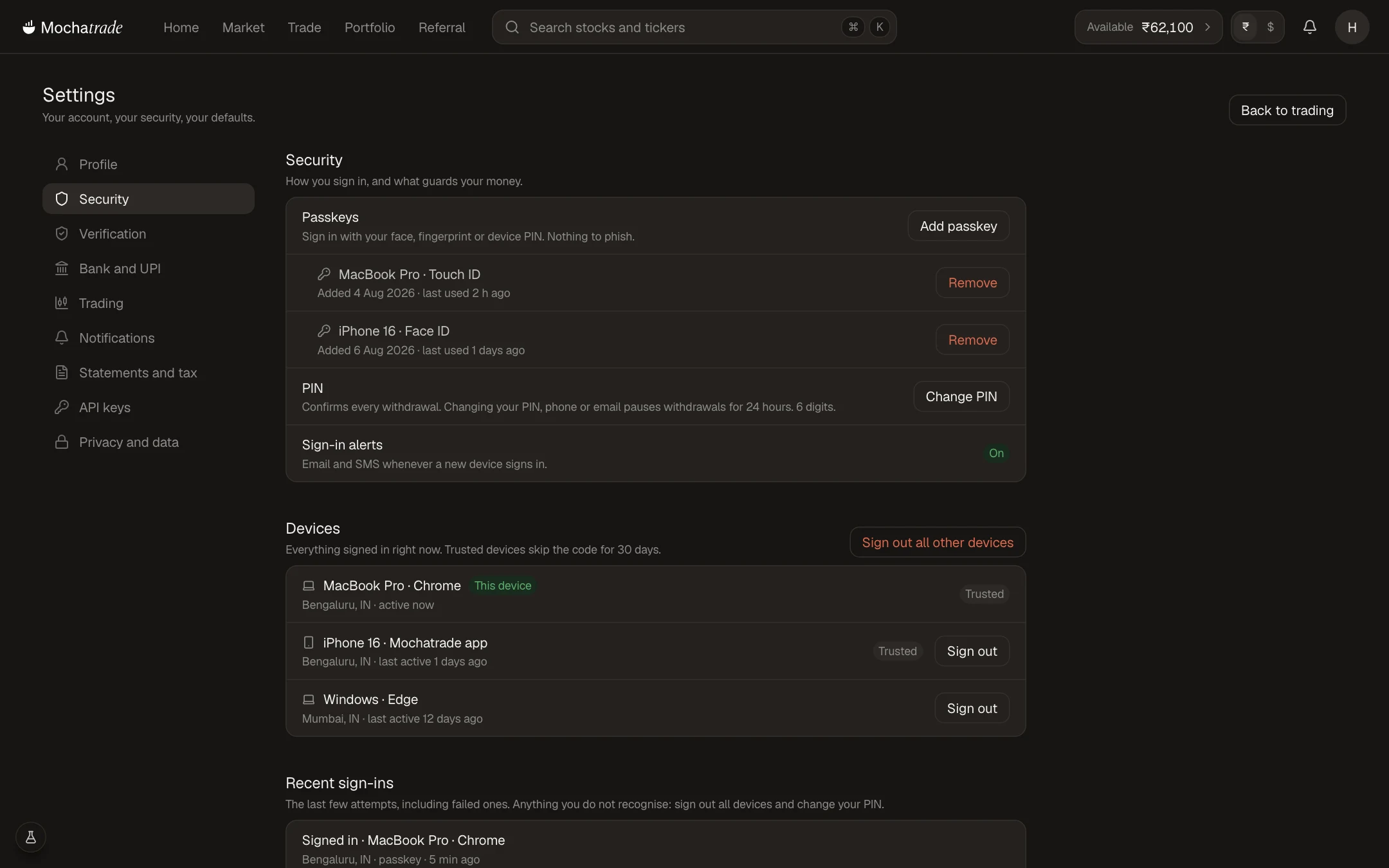Click the K shortcut key badge
The image size is (1389, 868).
point(880,27)
